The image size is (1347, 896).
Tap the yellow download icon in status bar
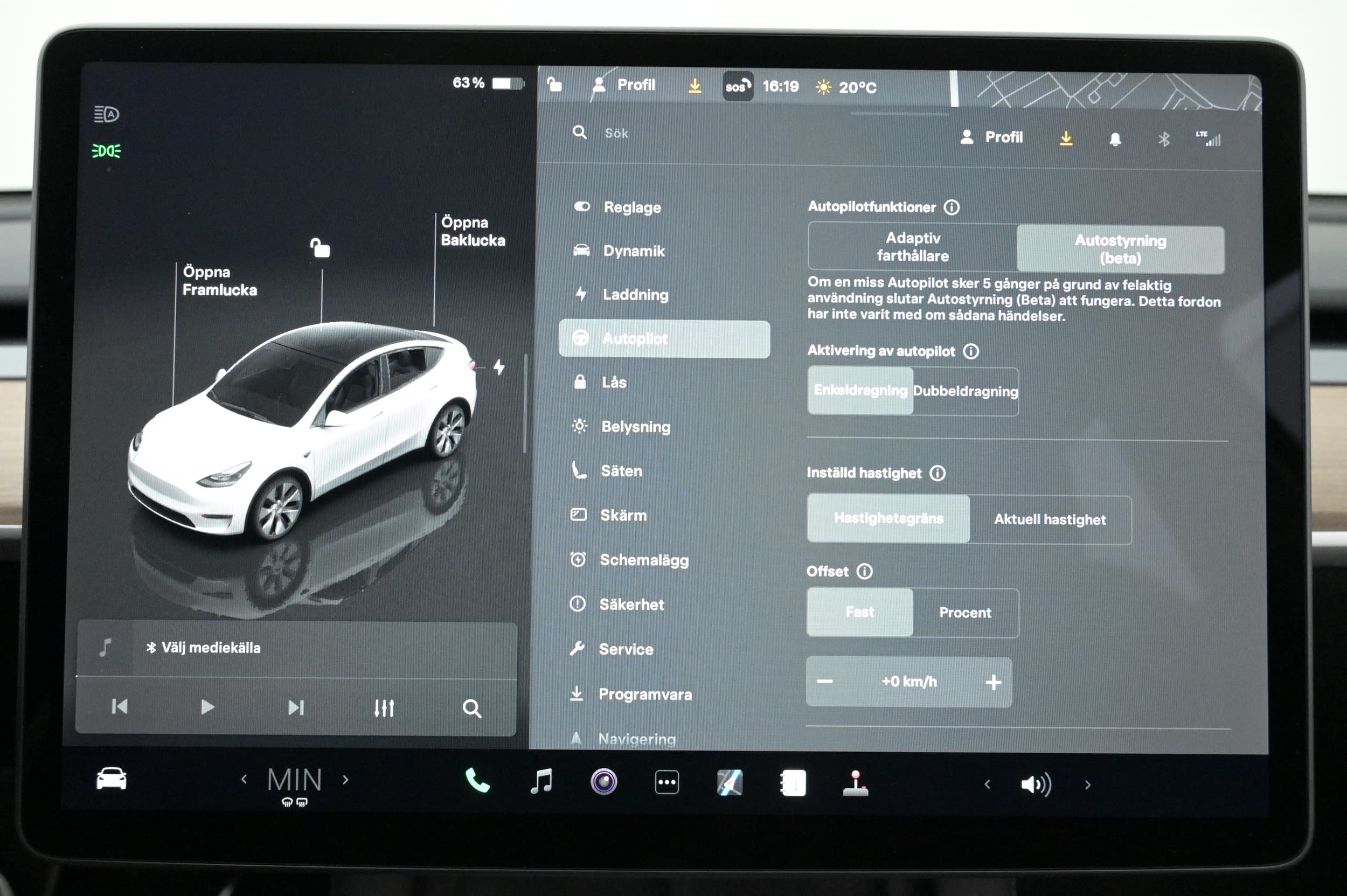[x=695, y=86]
